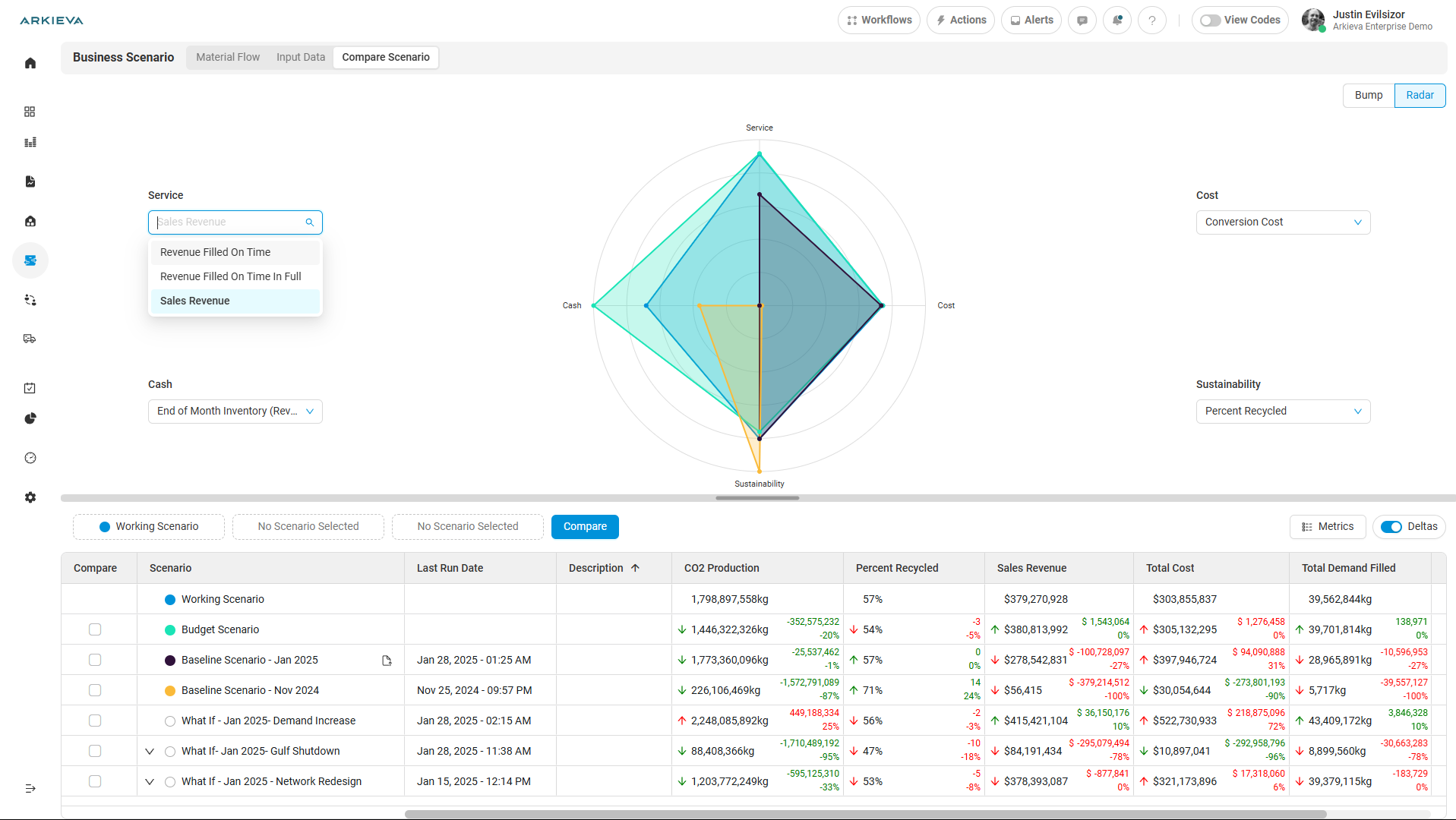
Task: Open document icon beside Baseline Scenario Jan 2025
Action: (387, 661)
